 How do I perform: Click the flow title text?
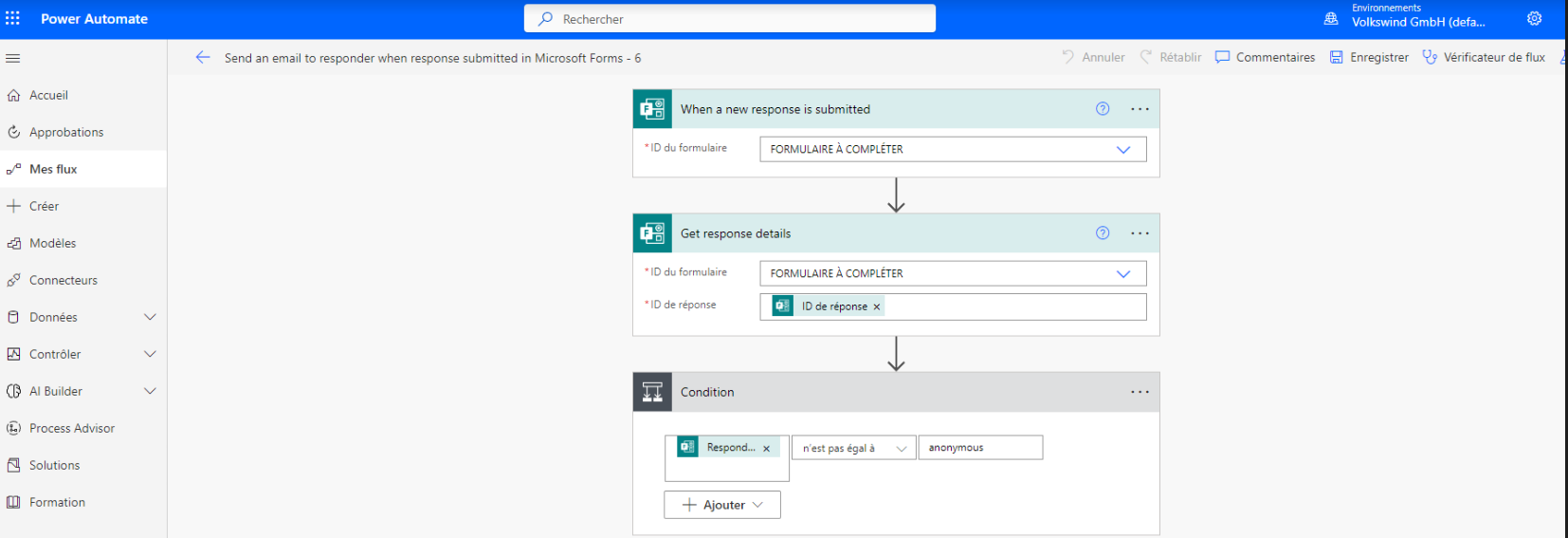(x=432, y=58)
